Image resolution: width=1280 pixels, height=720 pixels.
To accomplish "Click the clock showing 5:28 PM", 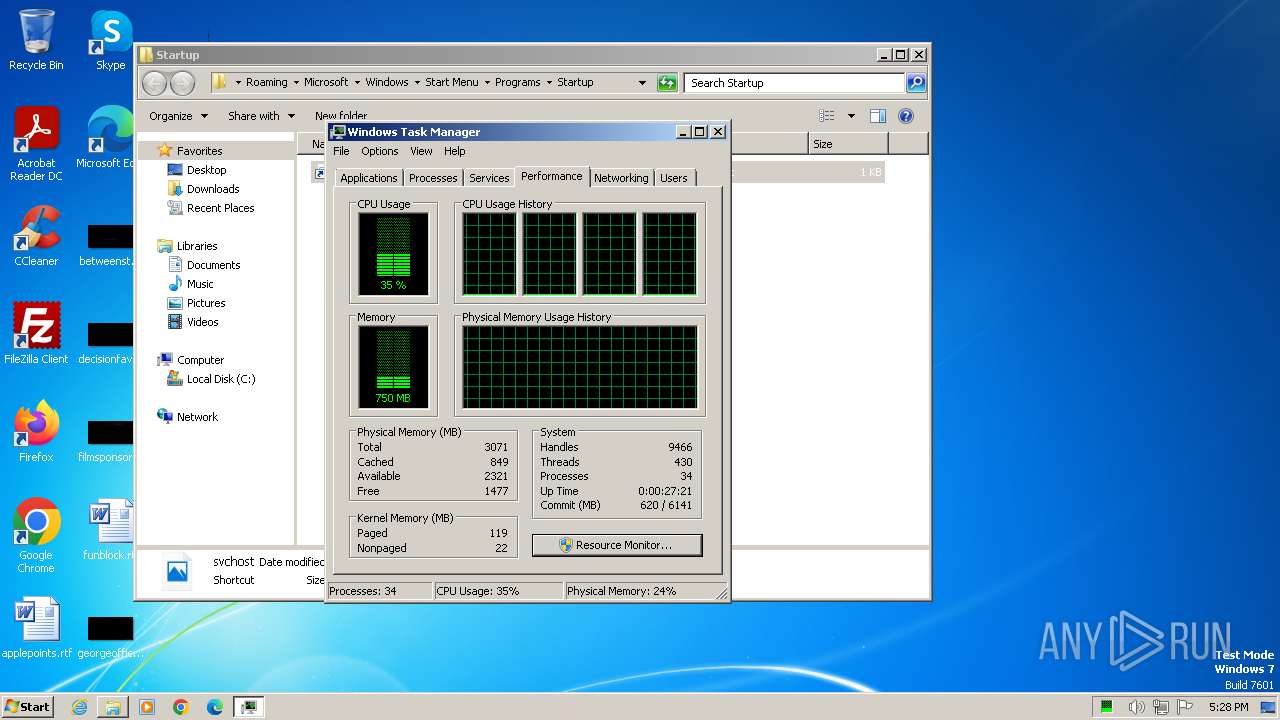I will pos(1228,707).
